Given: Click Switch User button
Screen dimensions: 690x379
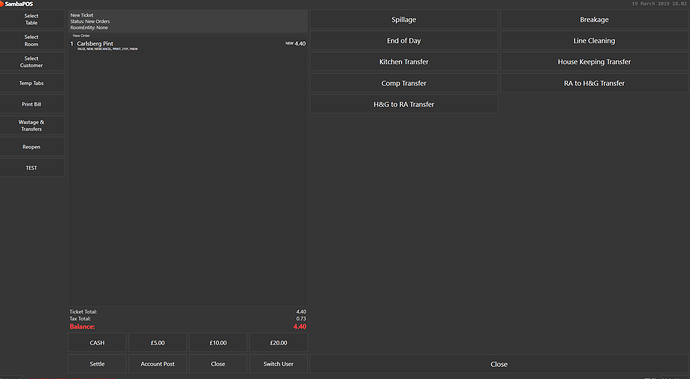Looking at the screenshot, I should tap(279, 364).
